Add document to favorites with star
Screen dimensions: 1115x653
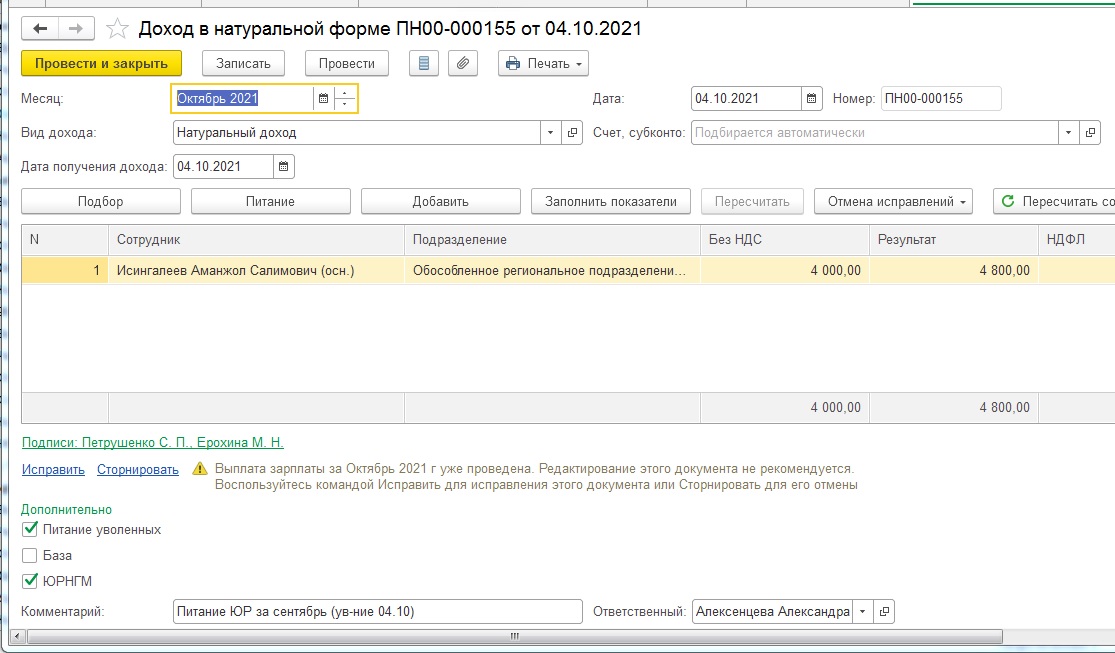pos(117,29)
